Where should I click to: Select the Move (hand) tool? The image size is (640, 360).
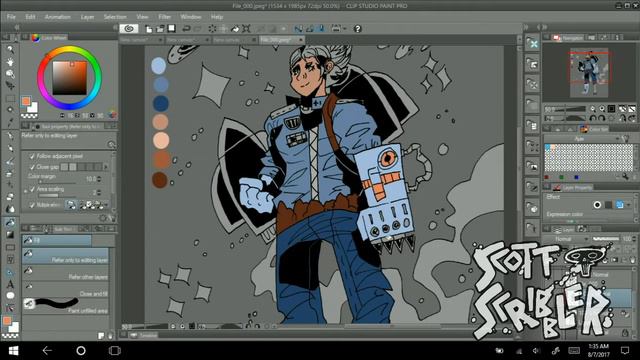point(10,62)
